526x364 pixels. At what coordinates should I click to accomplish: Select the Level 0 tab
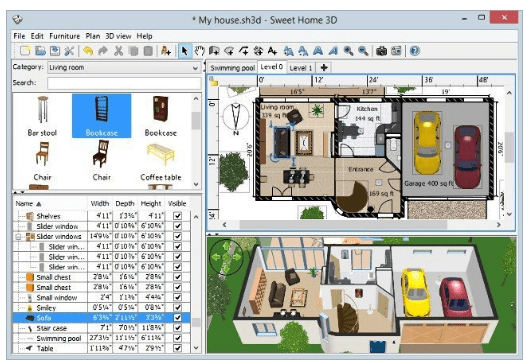(x=272, y=67)
